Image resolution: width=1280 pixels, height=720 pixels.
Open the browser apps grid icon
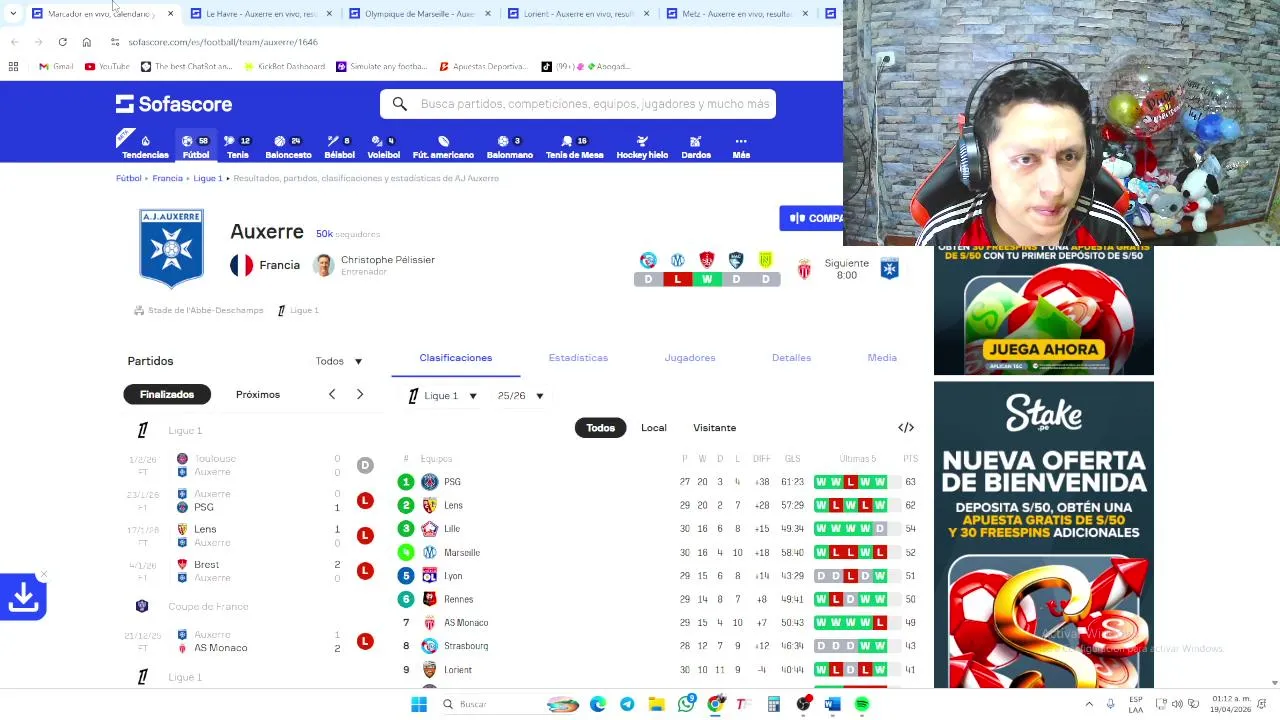pyautogui.click(x=13, y=66)
